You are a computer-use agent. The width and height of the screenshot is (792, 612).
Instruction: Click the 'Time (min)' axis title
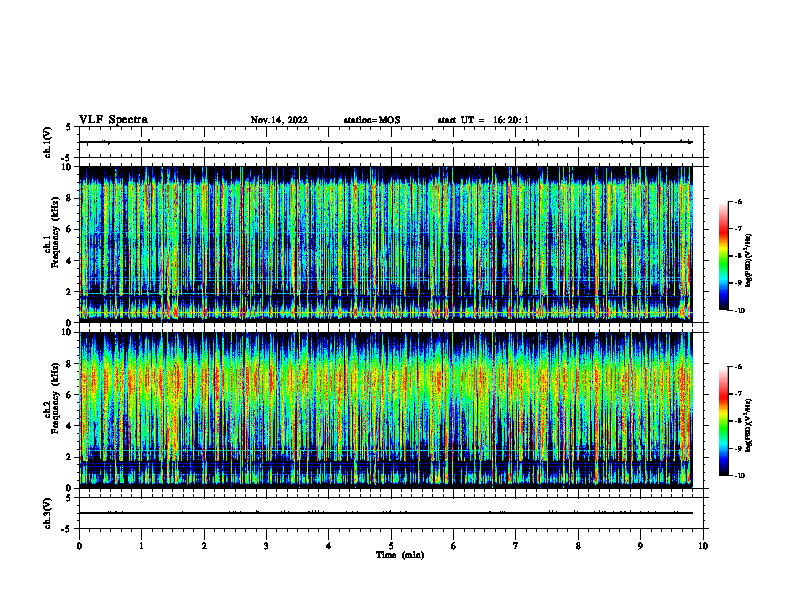pos(400,555)
